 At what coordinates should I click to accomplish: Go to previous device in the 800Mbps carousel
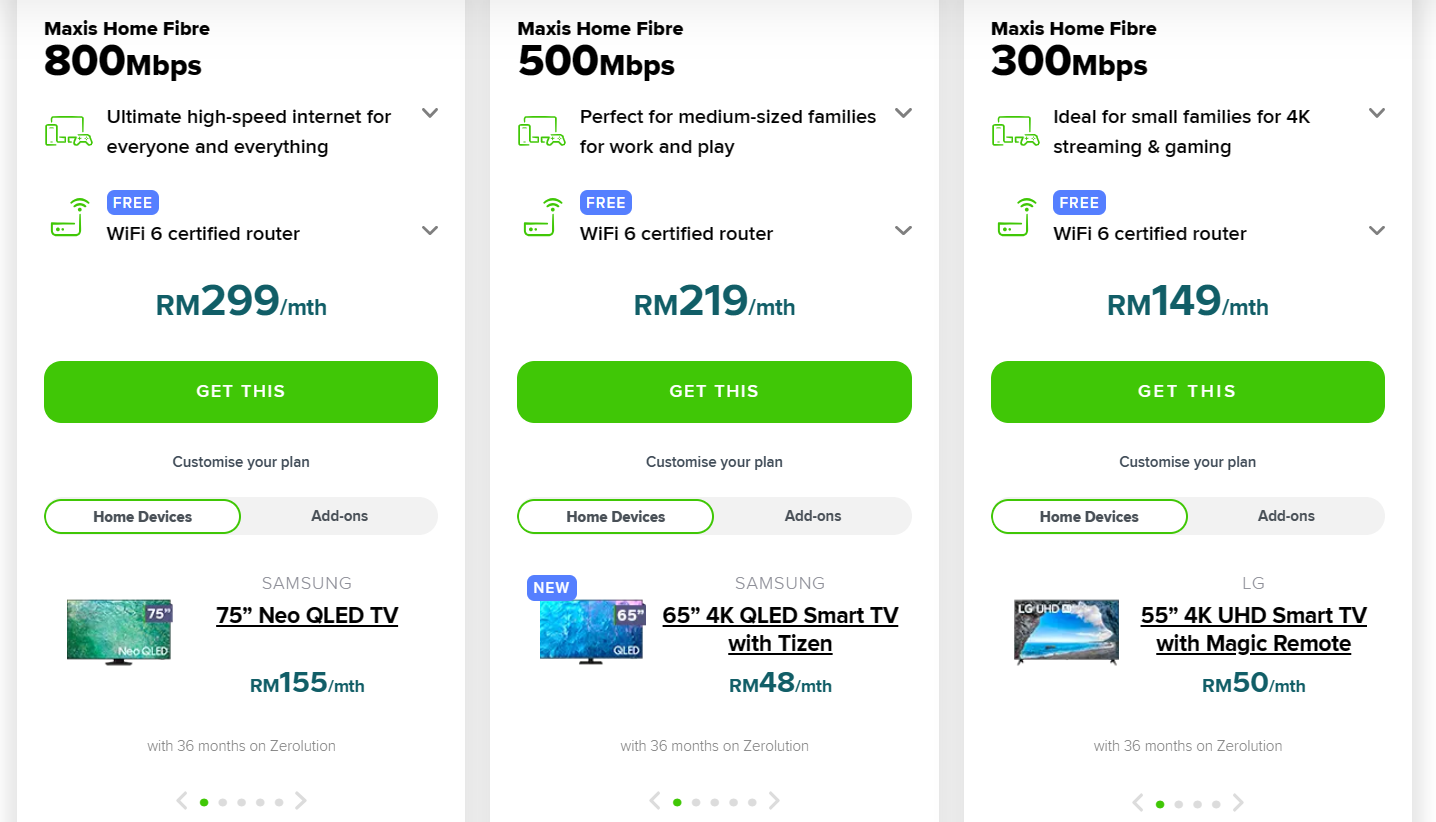pos(182,801)
